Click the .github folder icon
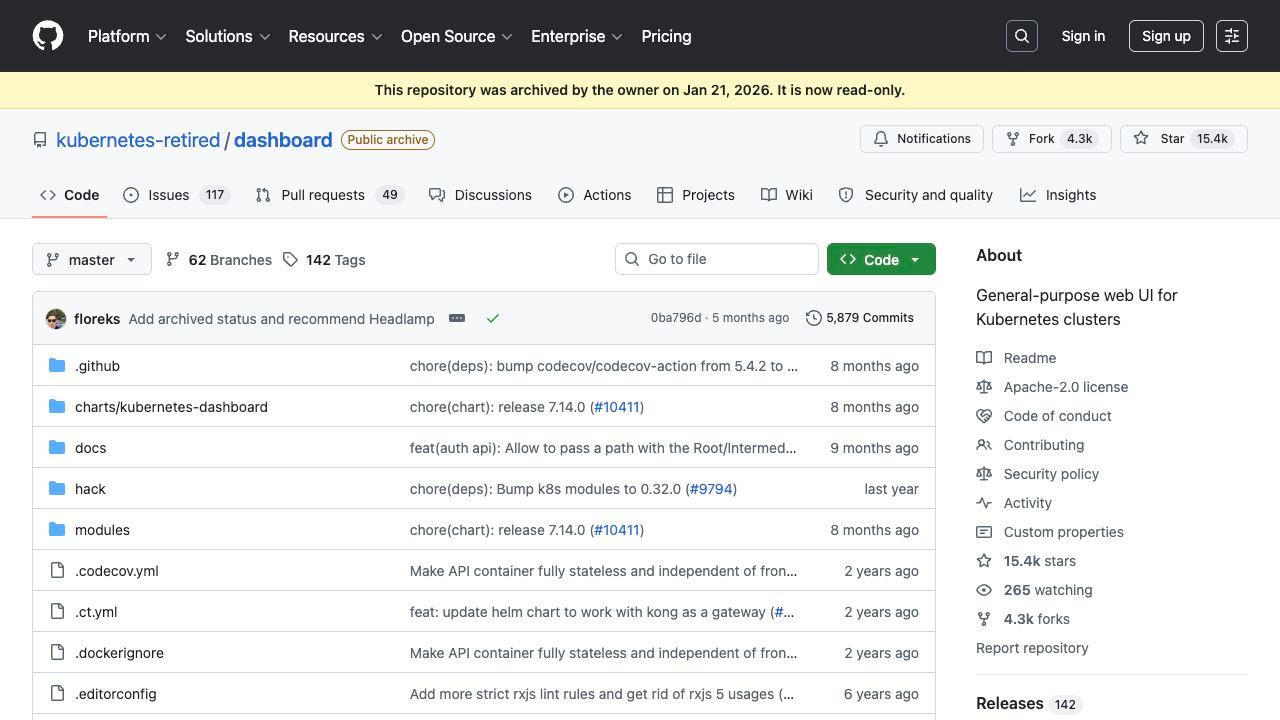Screen dimensions: 1280x720 57,366
